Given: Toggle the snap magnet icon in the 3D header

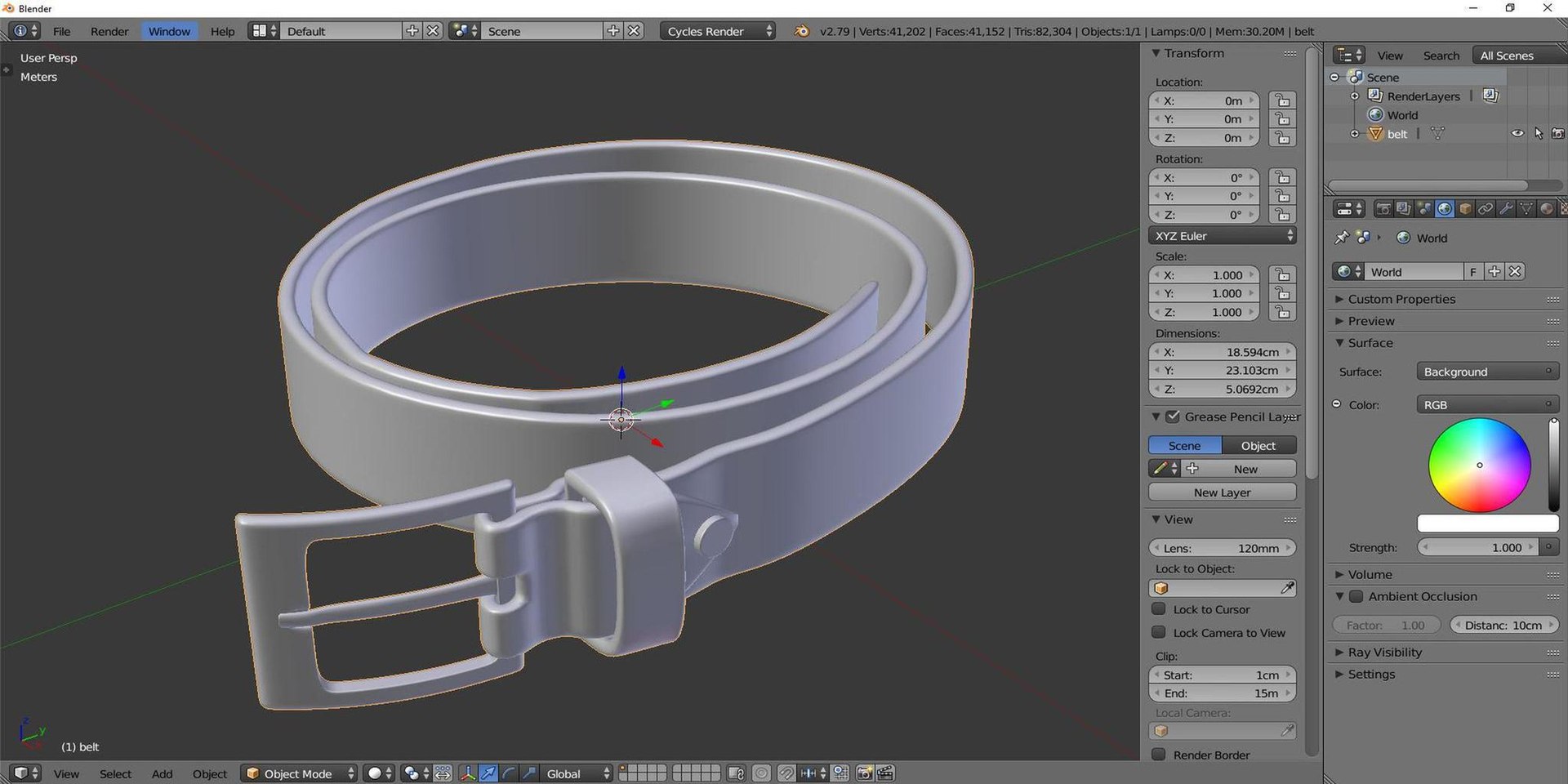Looking at the screenshot, I should tap(786, 773).
